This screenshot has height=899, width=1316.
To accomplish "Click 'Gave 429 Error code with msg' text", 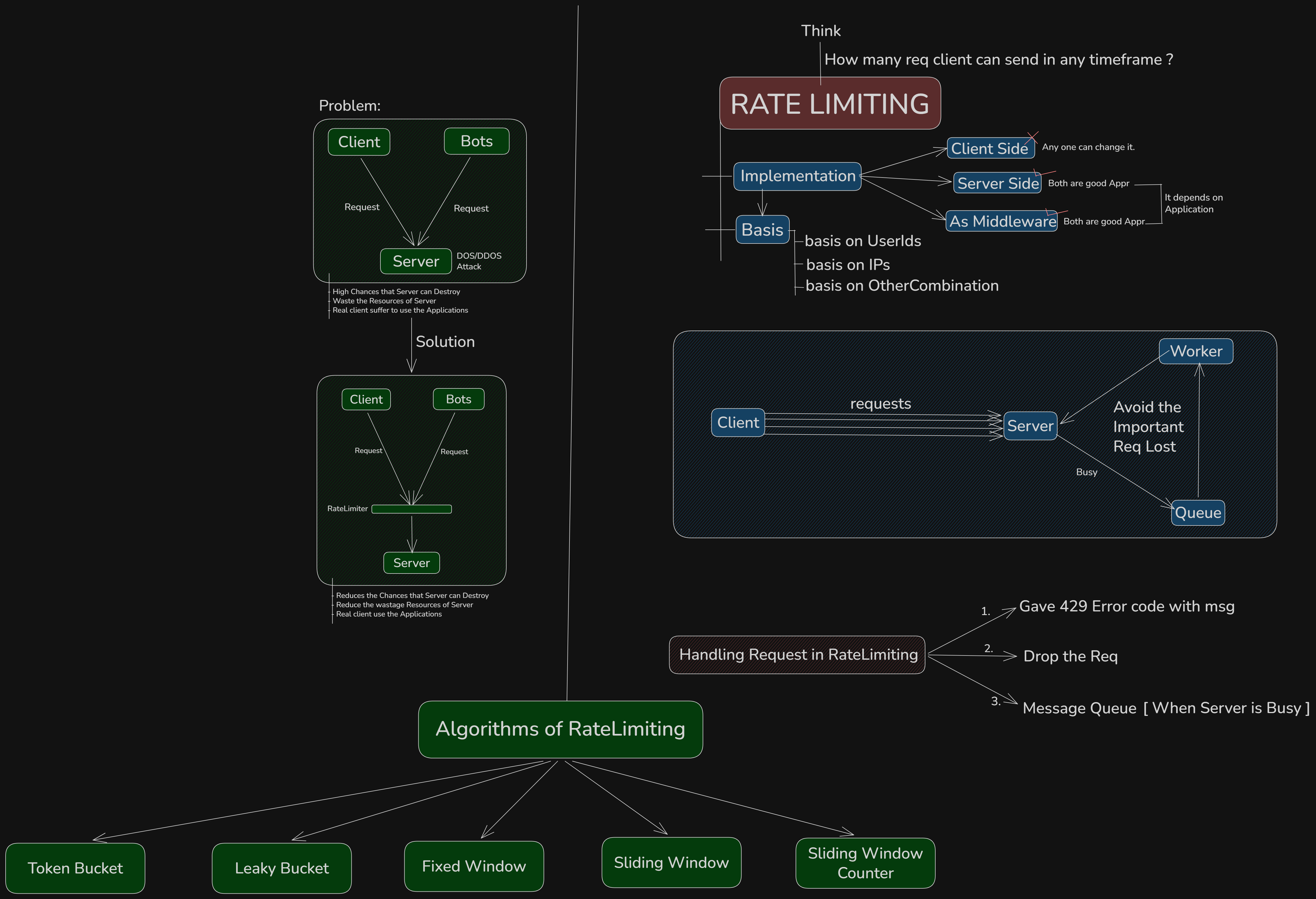I will [x=1127, y=606].
